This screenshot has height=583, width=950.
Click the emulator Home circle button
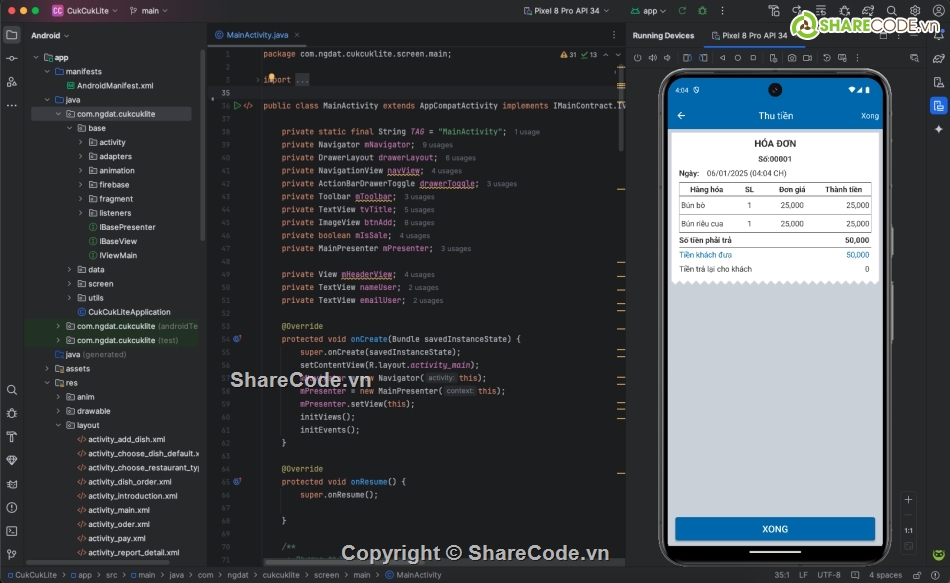[737, 58]
